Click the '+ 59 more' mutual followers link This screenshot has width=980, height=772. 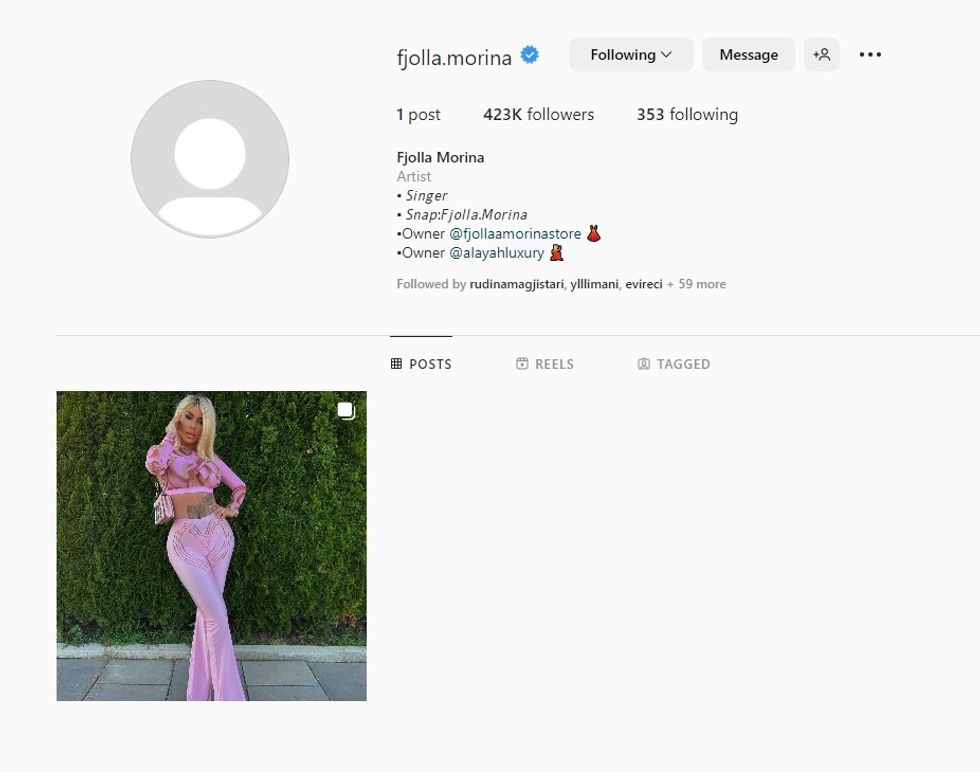tap(696, 284)
